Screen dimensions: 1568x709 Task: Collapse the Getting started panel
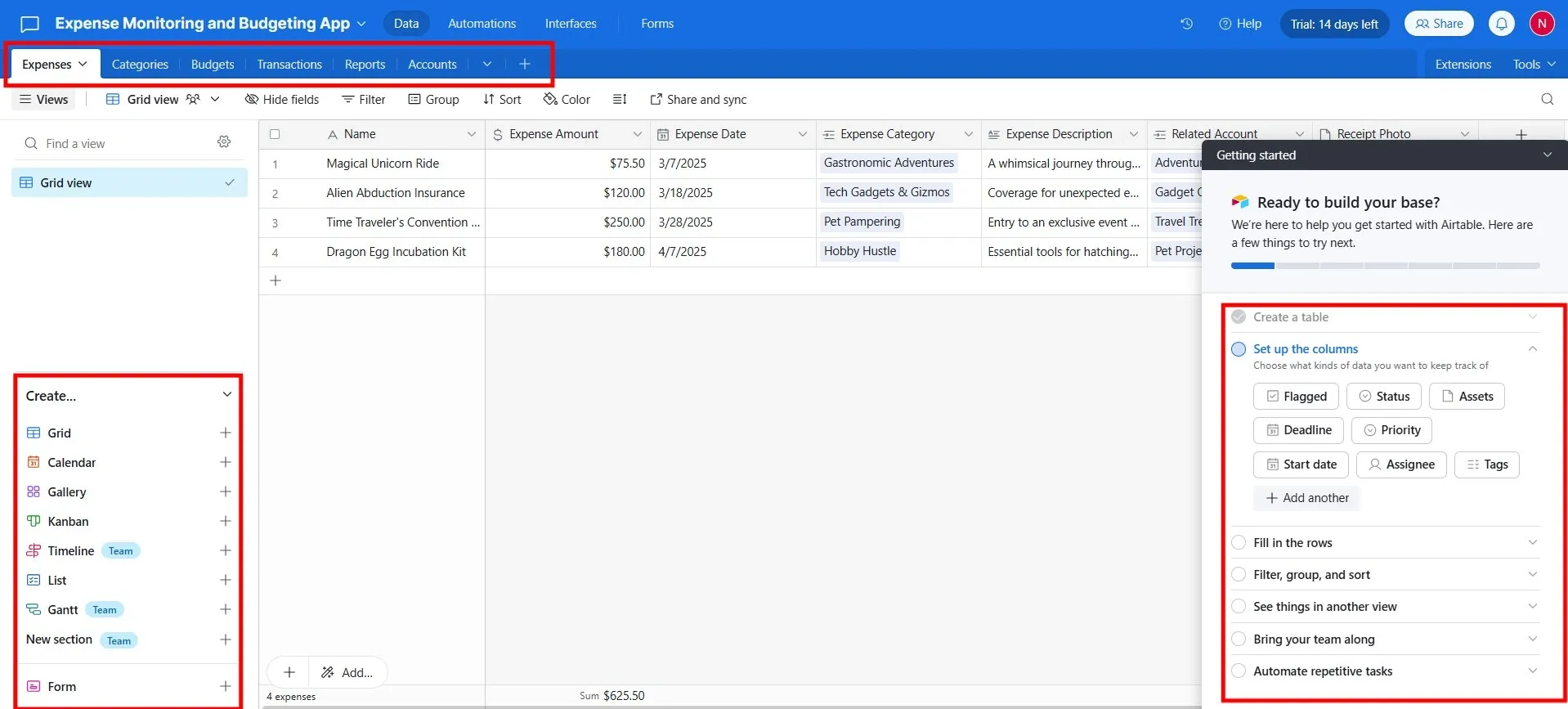[1547, 155]
